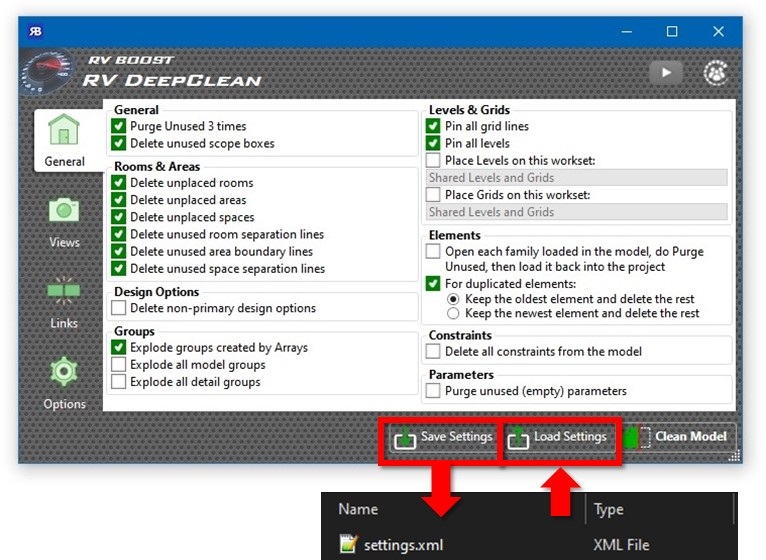Open the Options gear section
The height and width of the screenshot is (560, 766).
[x=64, y=383]
